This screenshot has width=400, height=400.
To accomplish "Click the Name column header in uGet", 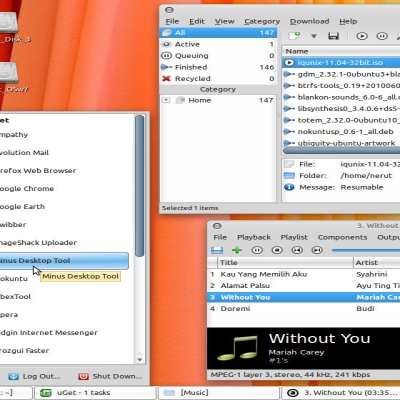I will click(341, 51).
